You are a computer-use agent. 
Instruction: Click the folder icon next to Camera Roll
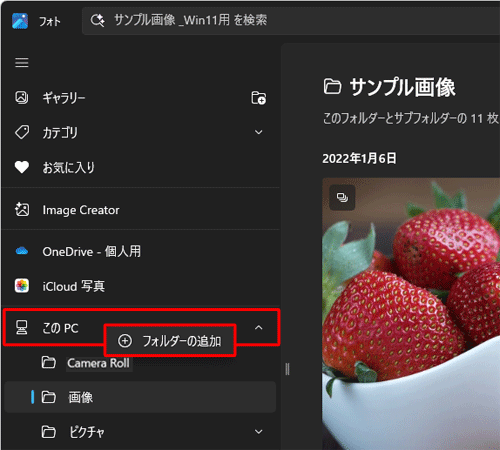point(48,362)
